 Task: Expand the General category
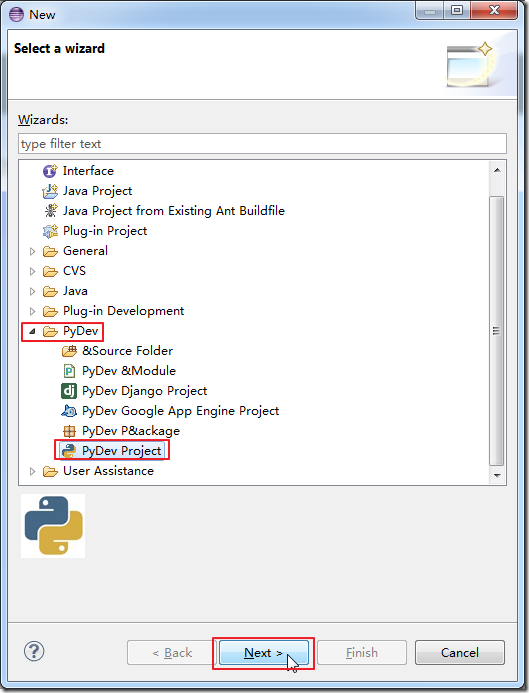pyautogui.click(x=32, y=251)
